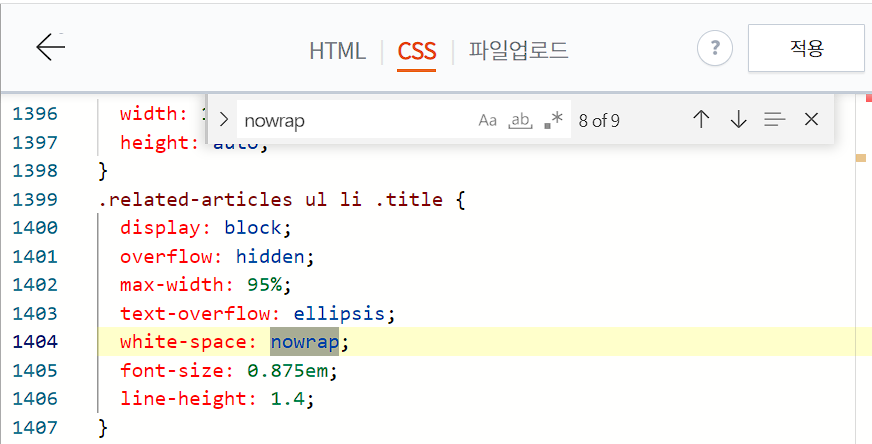872x444 pixels.
Task: Click the 8 of 9 match count
Action: (599, 121)
